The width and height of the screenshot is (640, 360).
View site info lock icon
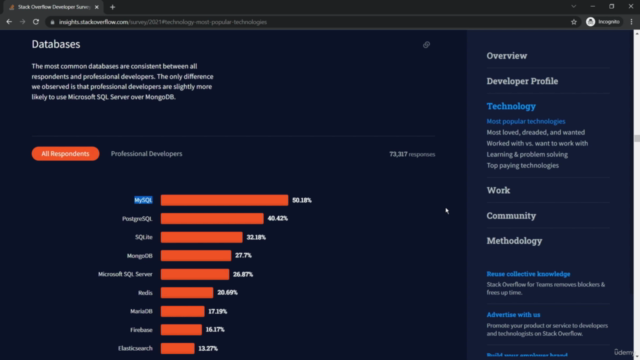(52, 22)
